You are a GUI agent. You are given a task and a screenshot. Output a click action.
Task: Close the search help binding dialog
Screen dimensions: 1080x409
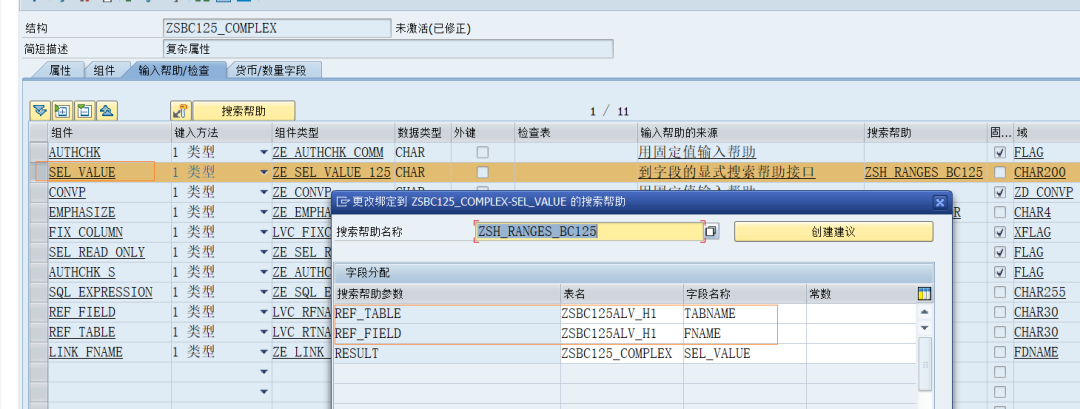pos(939,202)
